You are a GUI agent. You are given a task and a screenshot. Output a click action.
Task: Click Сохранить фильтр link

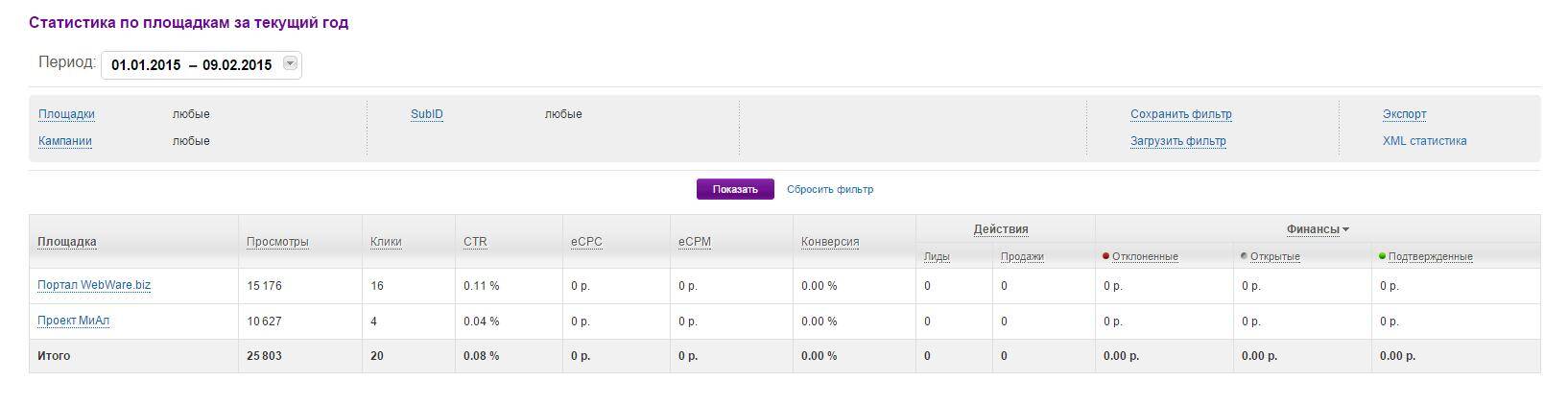coord(1180,114)
